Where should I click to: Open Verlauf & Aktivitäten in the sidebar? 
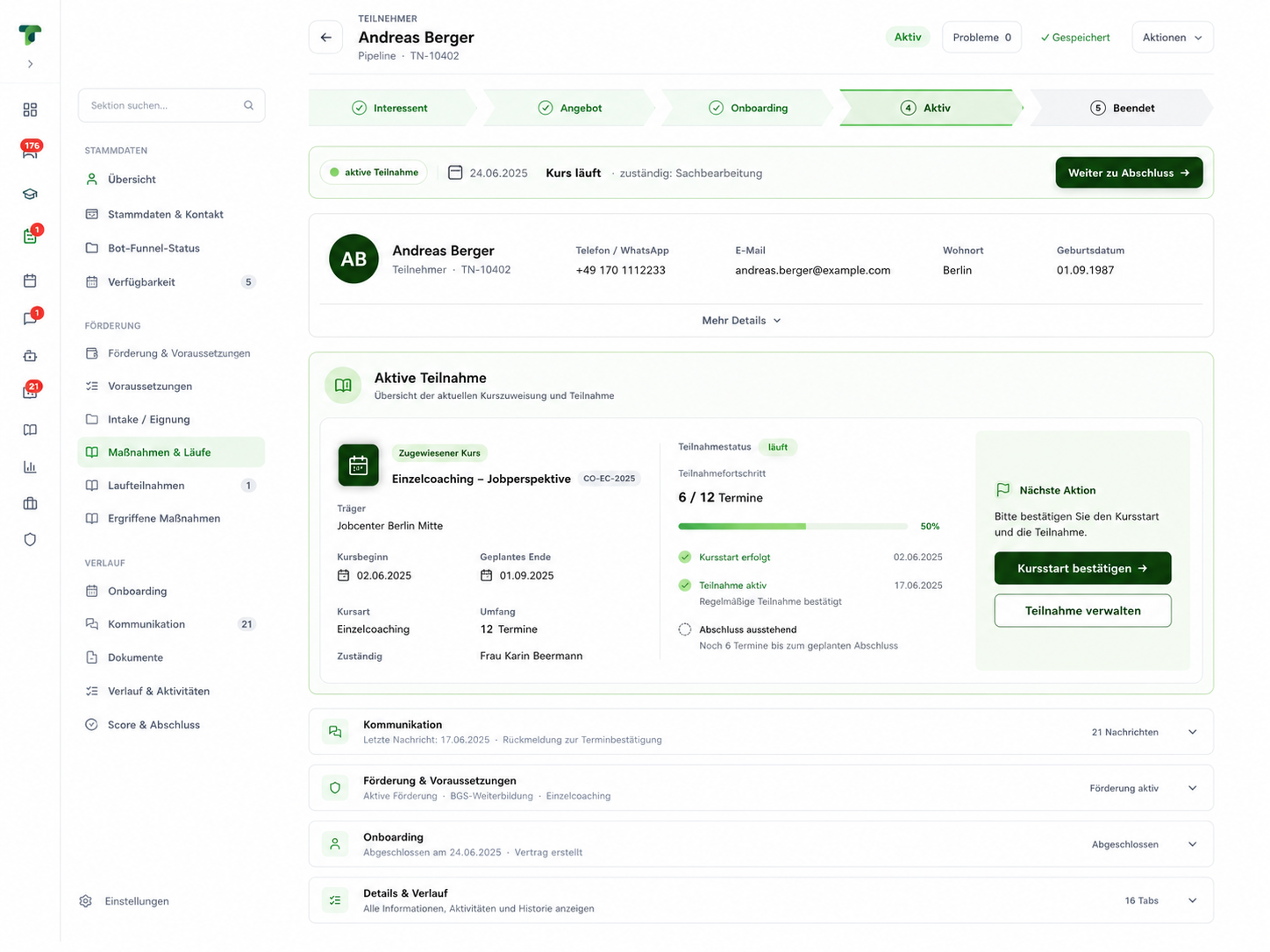click(x=172, y=691)
